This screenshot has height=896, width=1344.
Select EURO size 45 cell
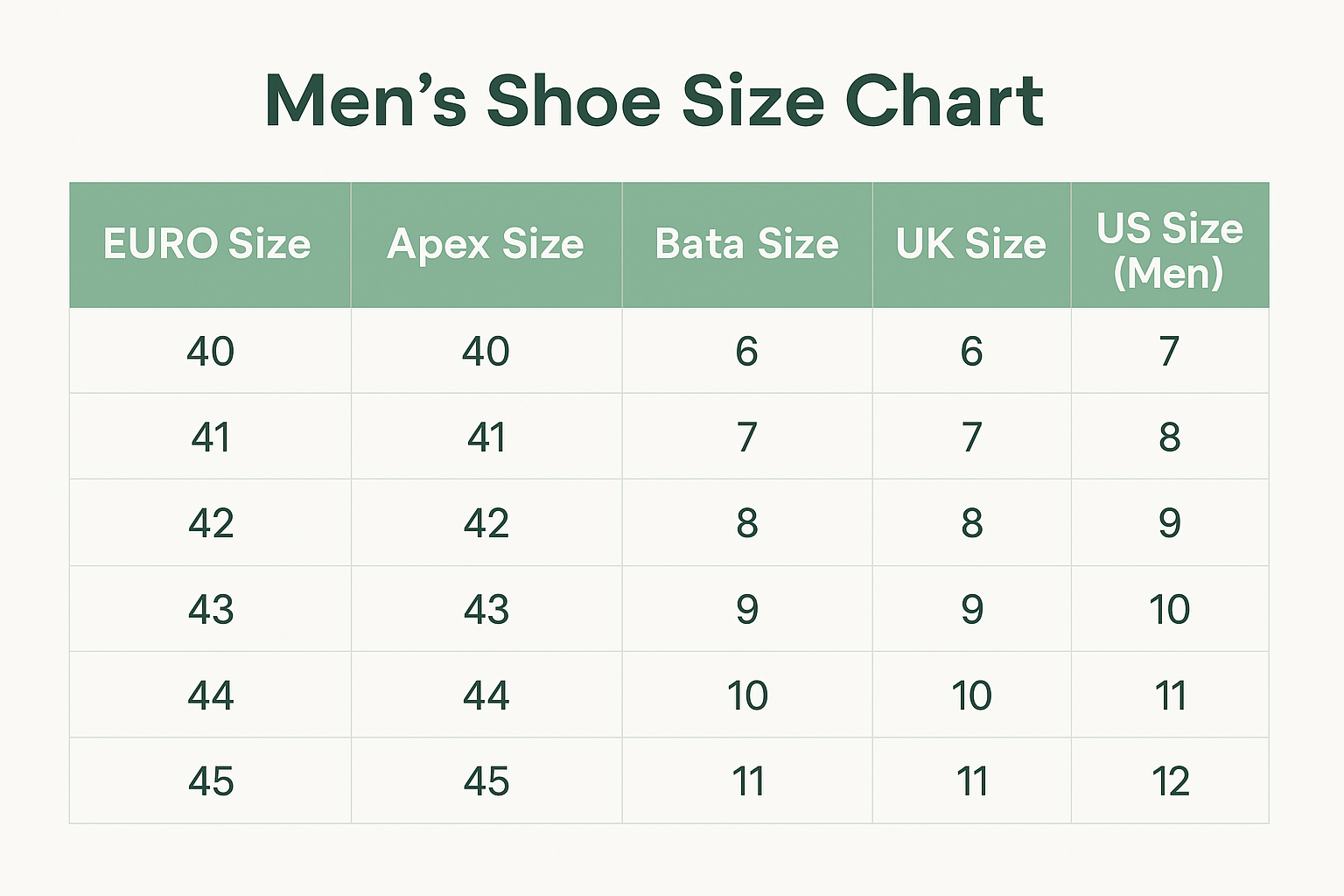(210, 780)
